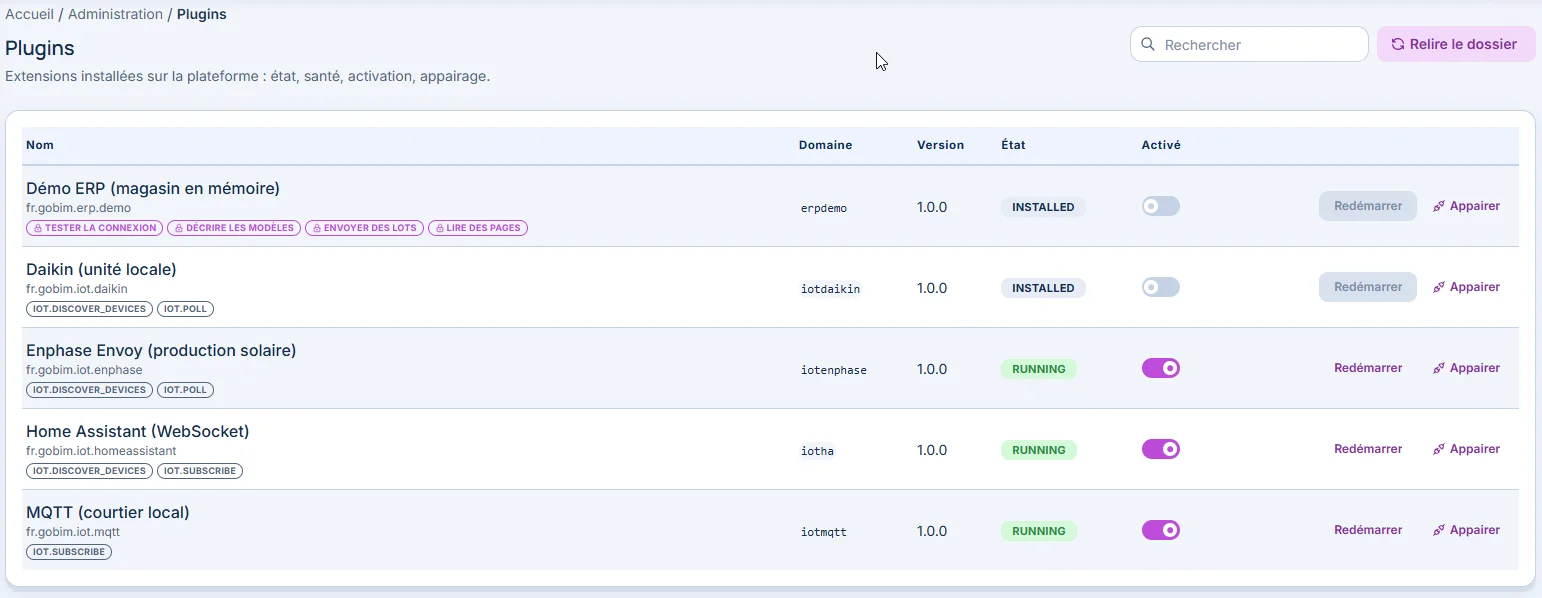This screenshot has height=598, width=1542.
Task: Click Appairer label for Home Assistant
Action: [x=1475, y=449]
